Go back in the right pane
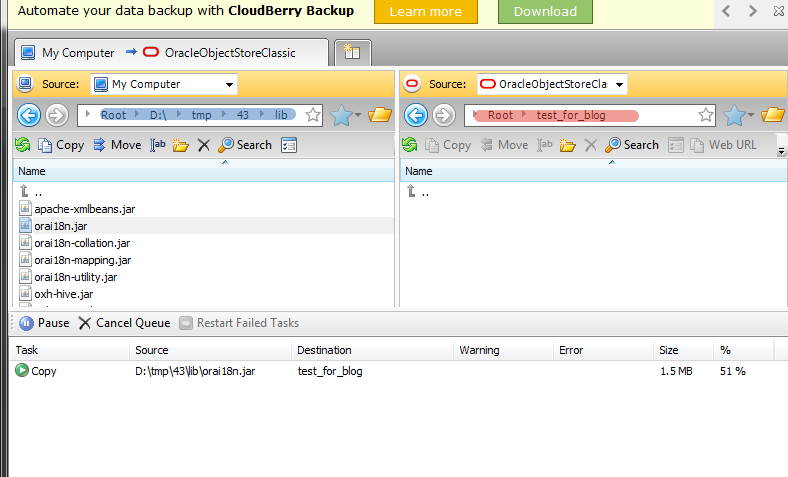Screen dimensions: 788x477 416,115
